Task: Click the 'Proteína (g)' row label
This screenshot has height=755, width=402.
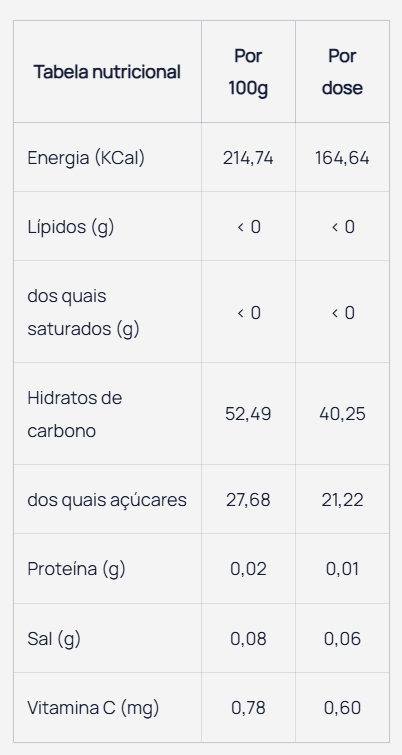Action: [x=76, y=569]
